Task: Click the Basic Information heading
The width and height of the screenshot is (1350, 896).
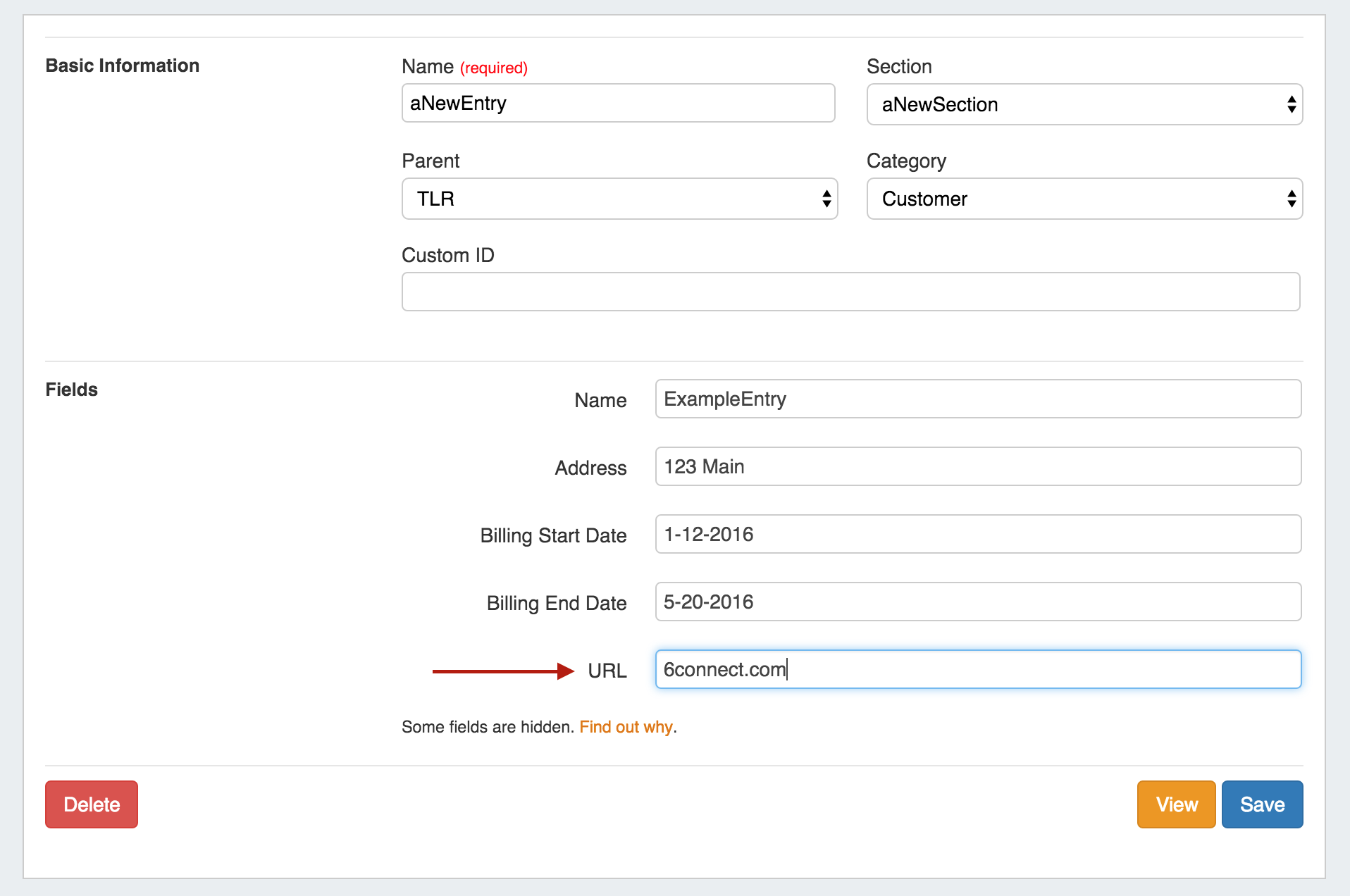Action: 123,66
